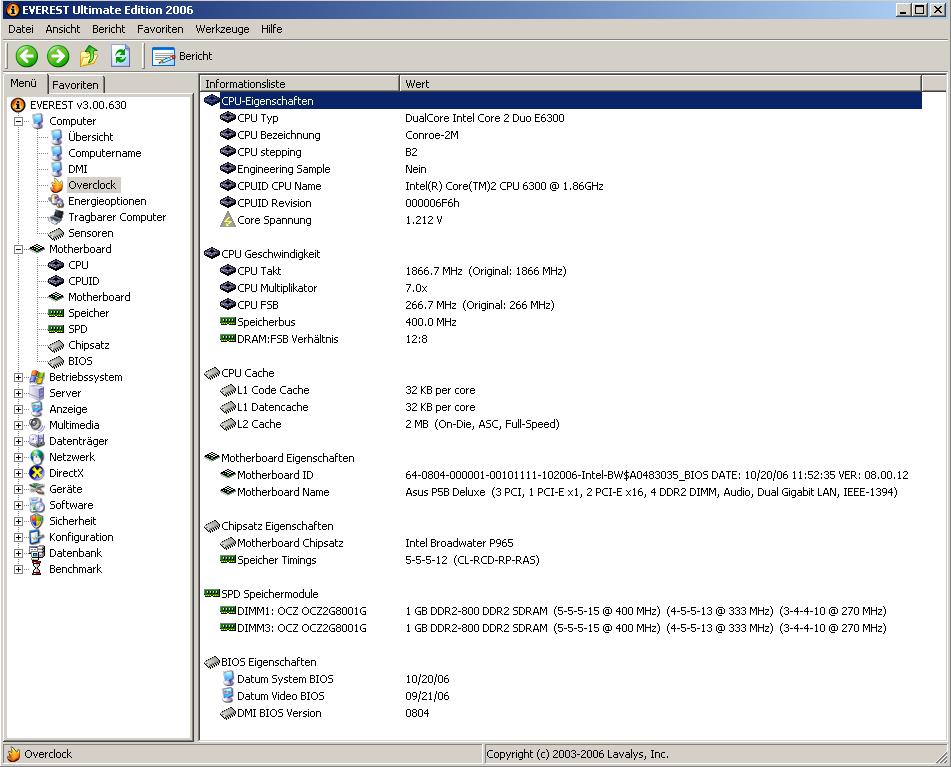Viewport: 951px width, 767px height.
Task: Click the Sensoren icon
Action: tap(56, 233)
